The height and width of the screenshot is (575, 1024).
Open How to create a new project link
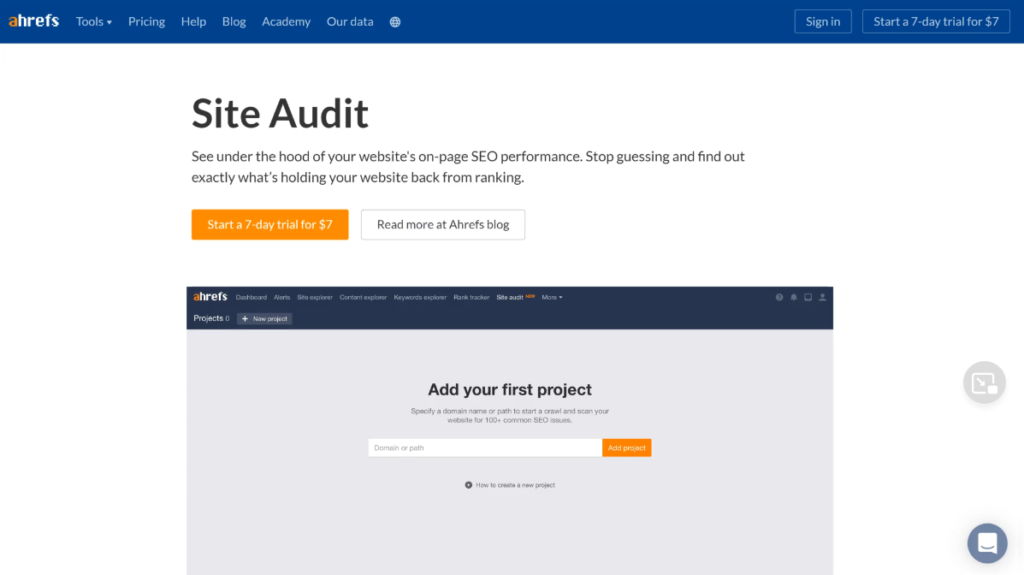515,485
